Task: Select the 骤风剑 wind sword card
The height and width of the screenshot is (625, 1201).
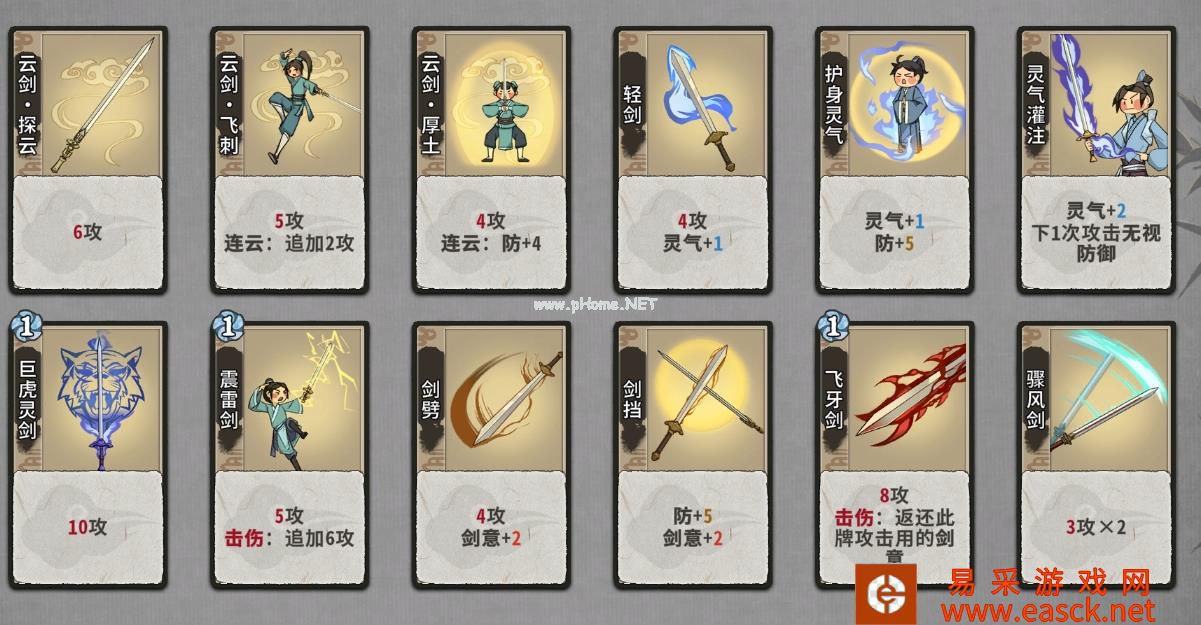Action: 1097,454
